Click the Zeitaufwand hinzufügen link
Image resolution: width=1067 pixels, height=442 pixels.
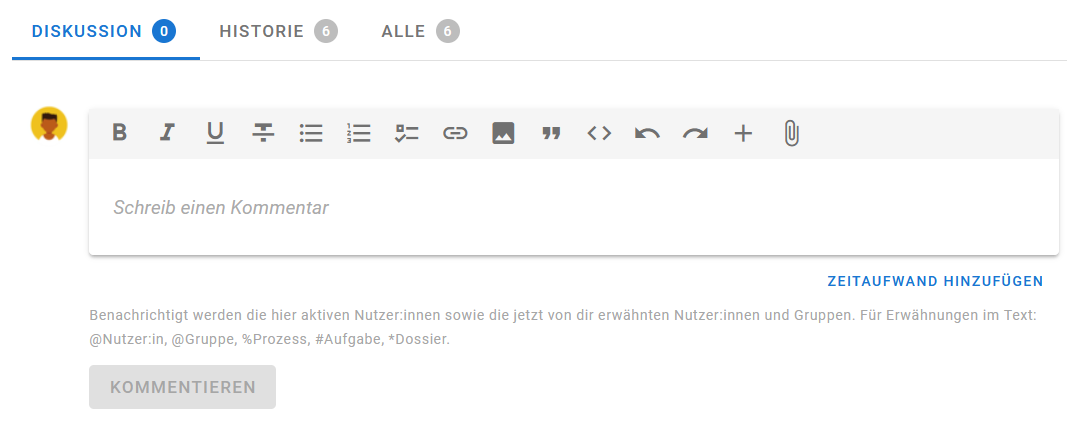coord(935,281)
